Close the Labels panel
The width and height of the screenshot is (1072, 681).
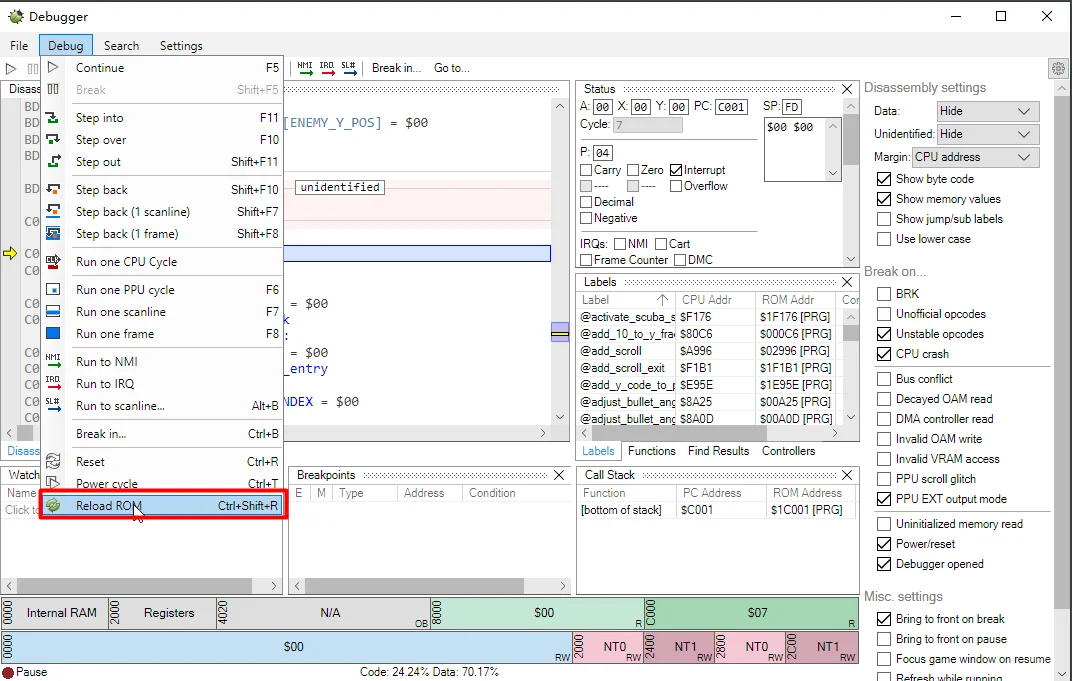tap(847, 282)
